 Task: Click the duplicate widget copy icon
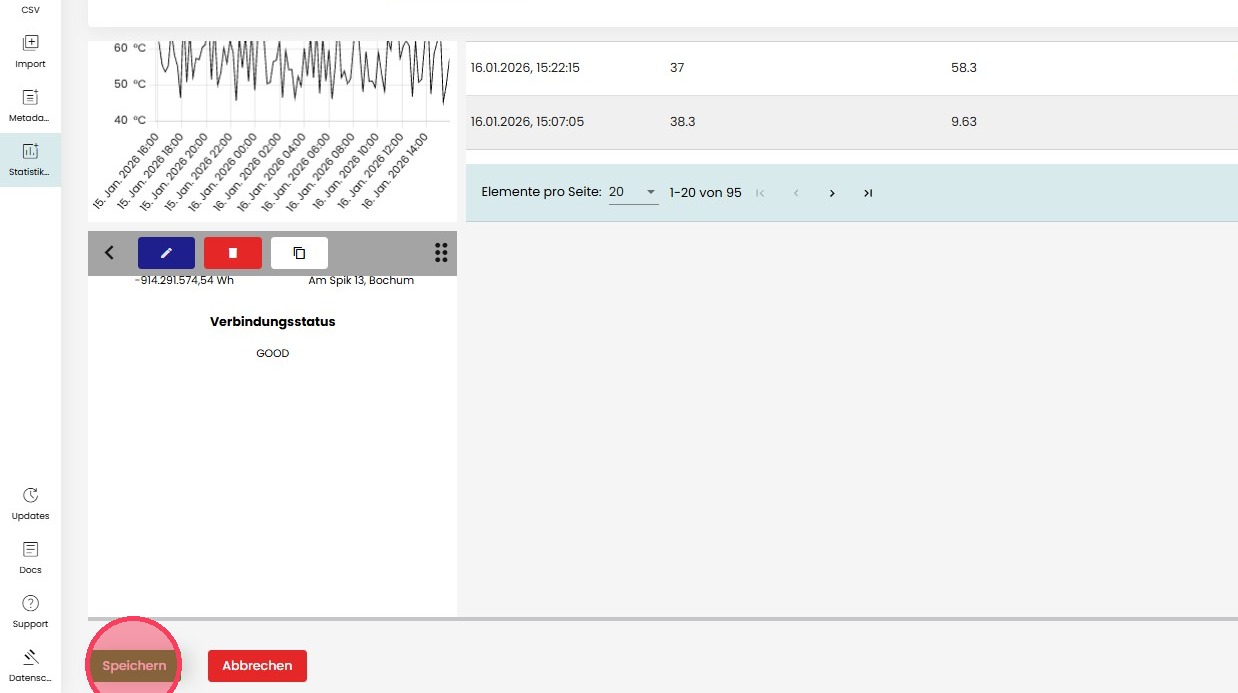(x=299, y=253)
